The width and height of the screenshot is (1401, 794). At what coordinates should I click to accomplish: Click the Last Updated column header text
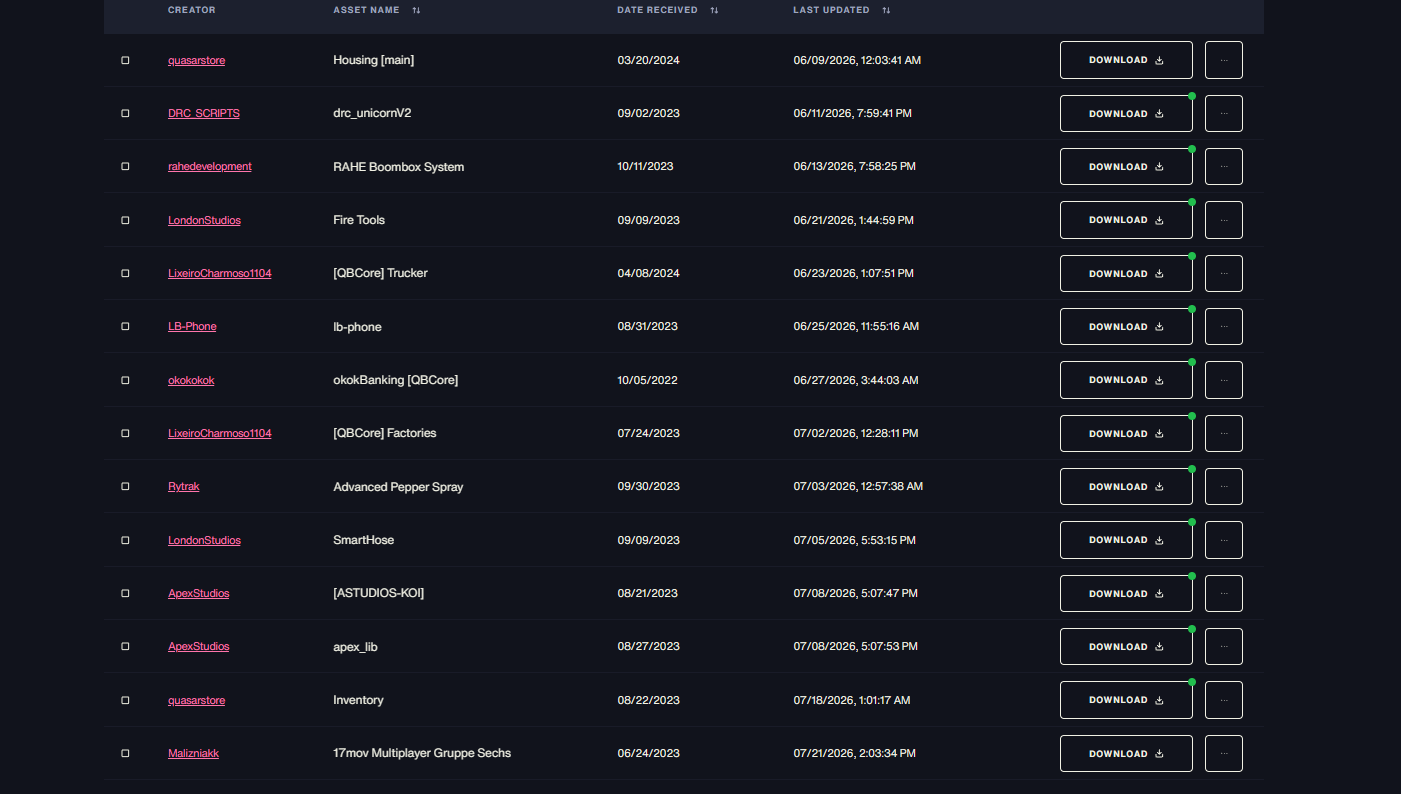pos(831,10)
